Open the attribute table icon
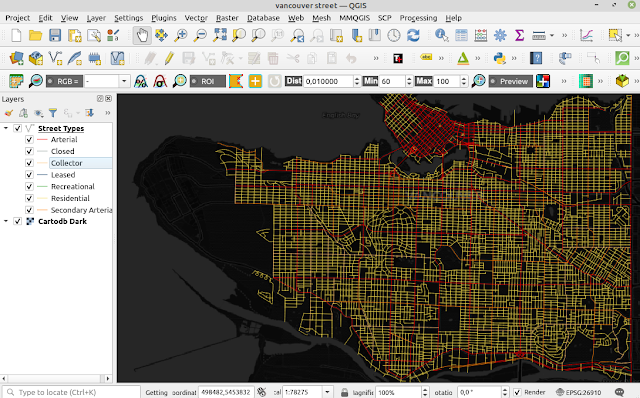Screen dimensions: 640x398 click(461, 36)
